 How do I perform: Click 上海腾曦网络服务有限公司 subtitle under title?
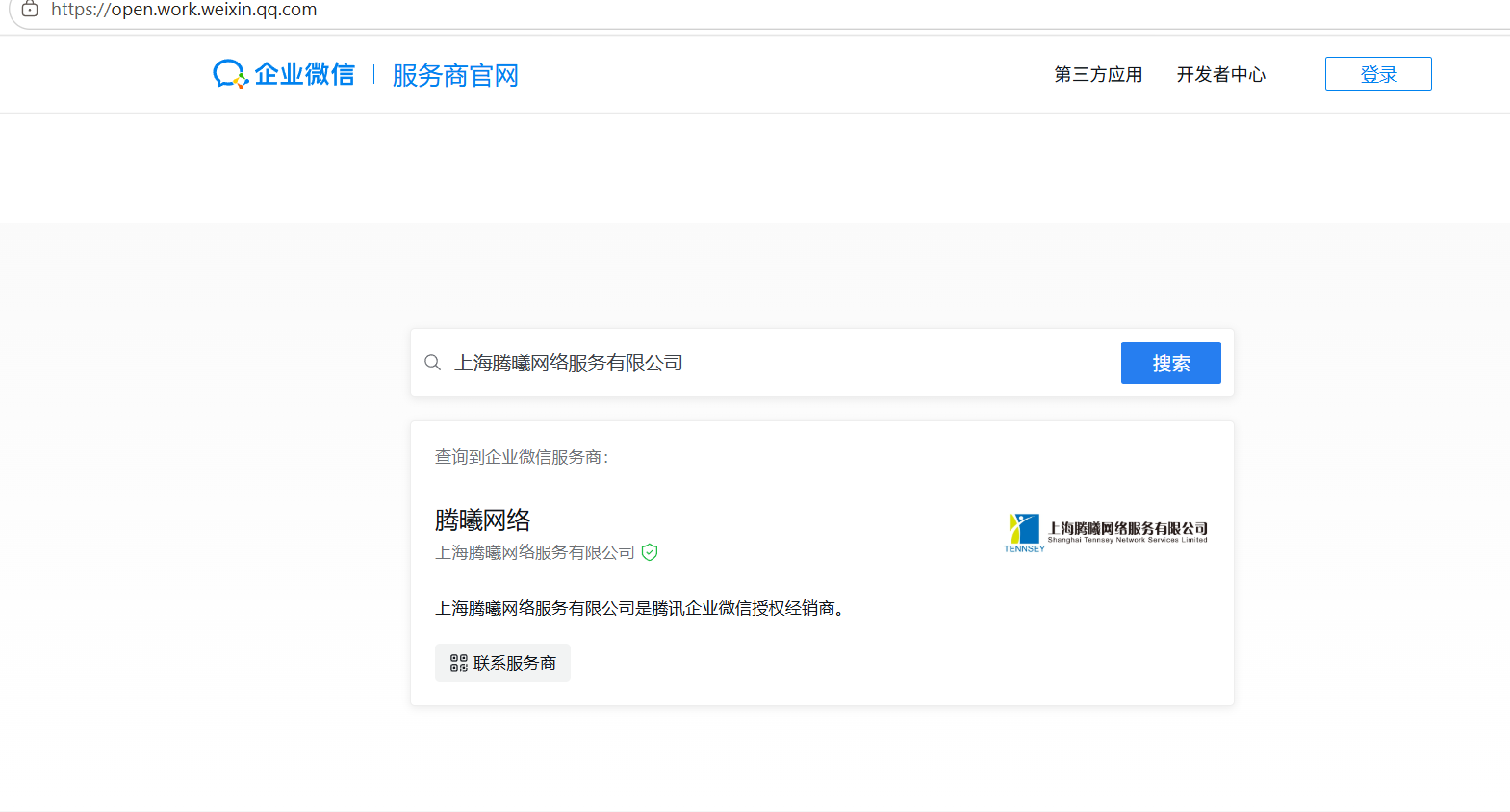[x=535, y=552]
